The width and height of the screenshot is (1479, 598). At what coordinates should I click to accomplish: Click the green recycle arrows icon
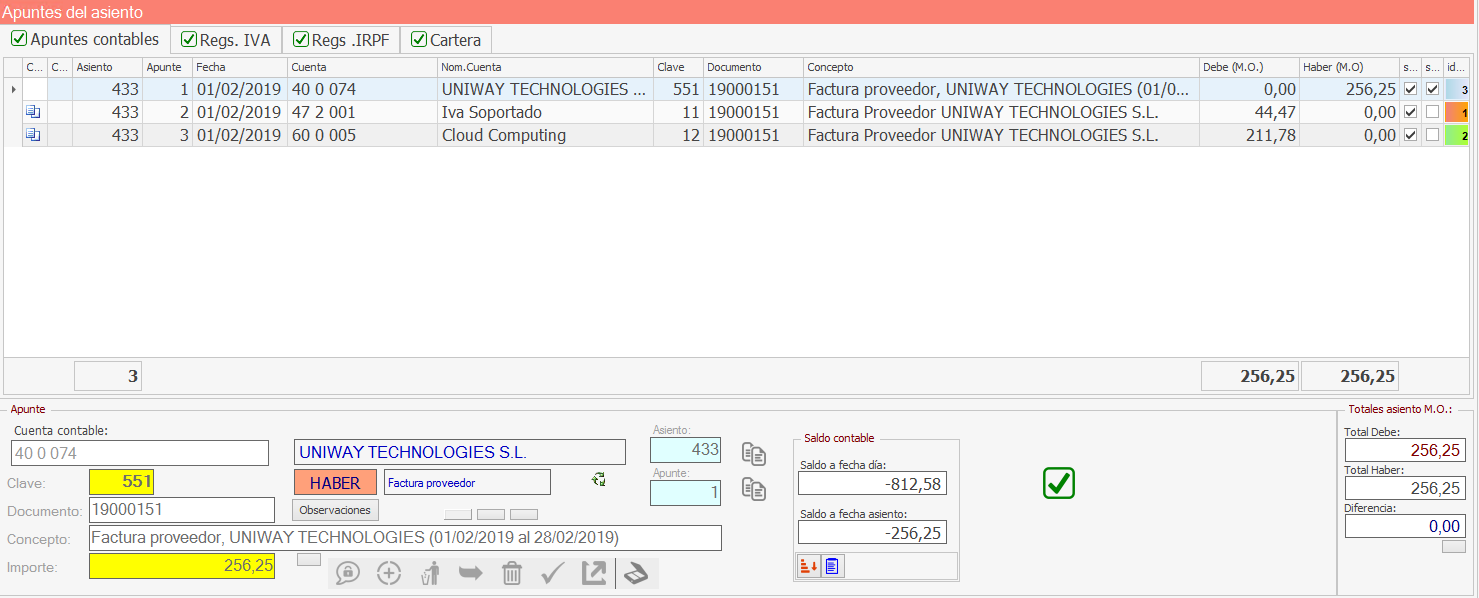[x=599, y=480]
